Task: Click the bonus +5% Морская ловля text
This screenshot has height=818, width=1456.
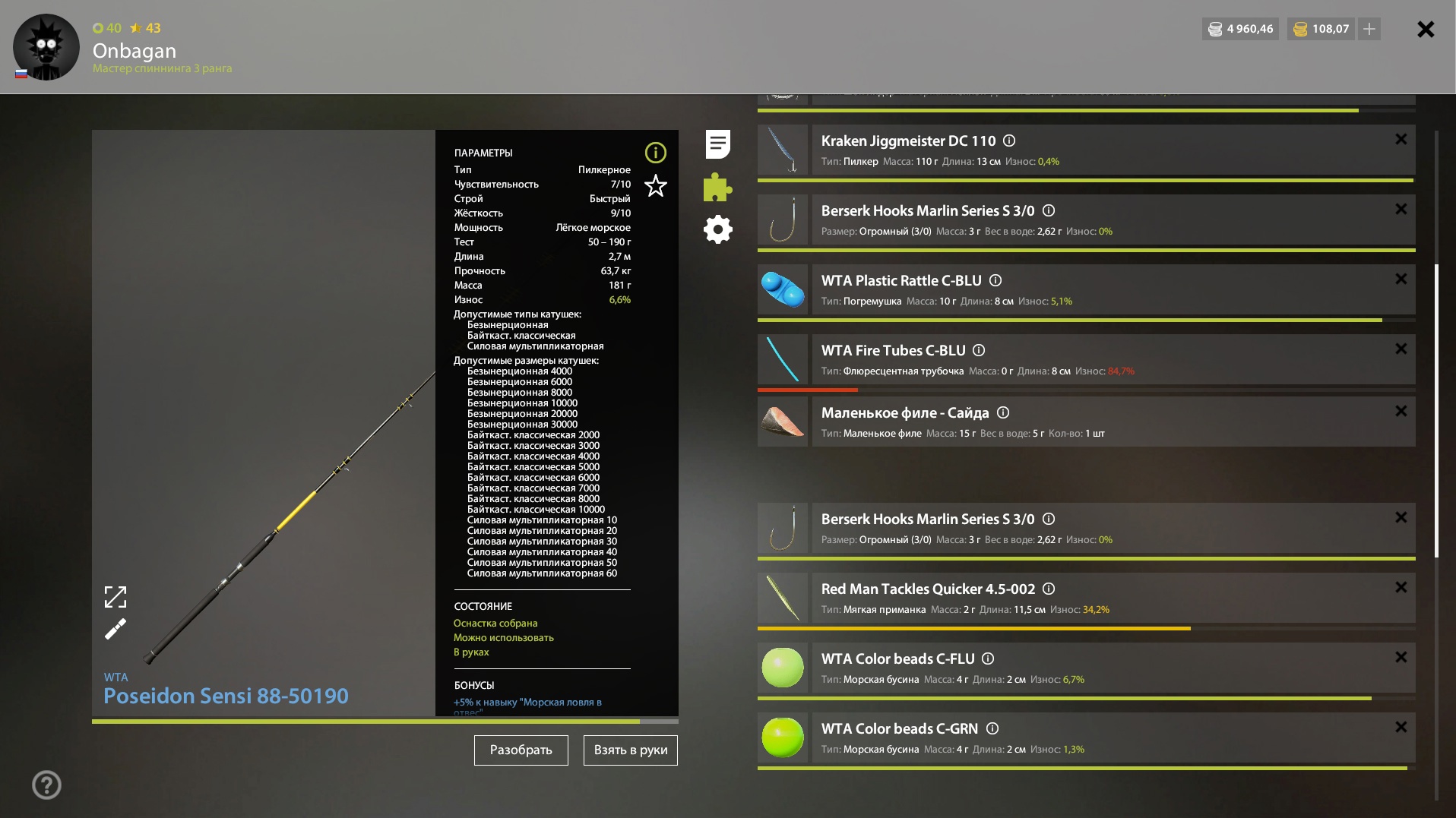Action: click(528, 706)
